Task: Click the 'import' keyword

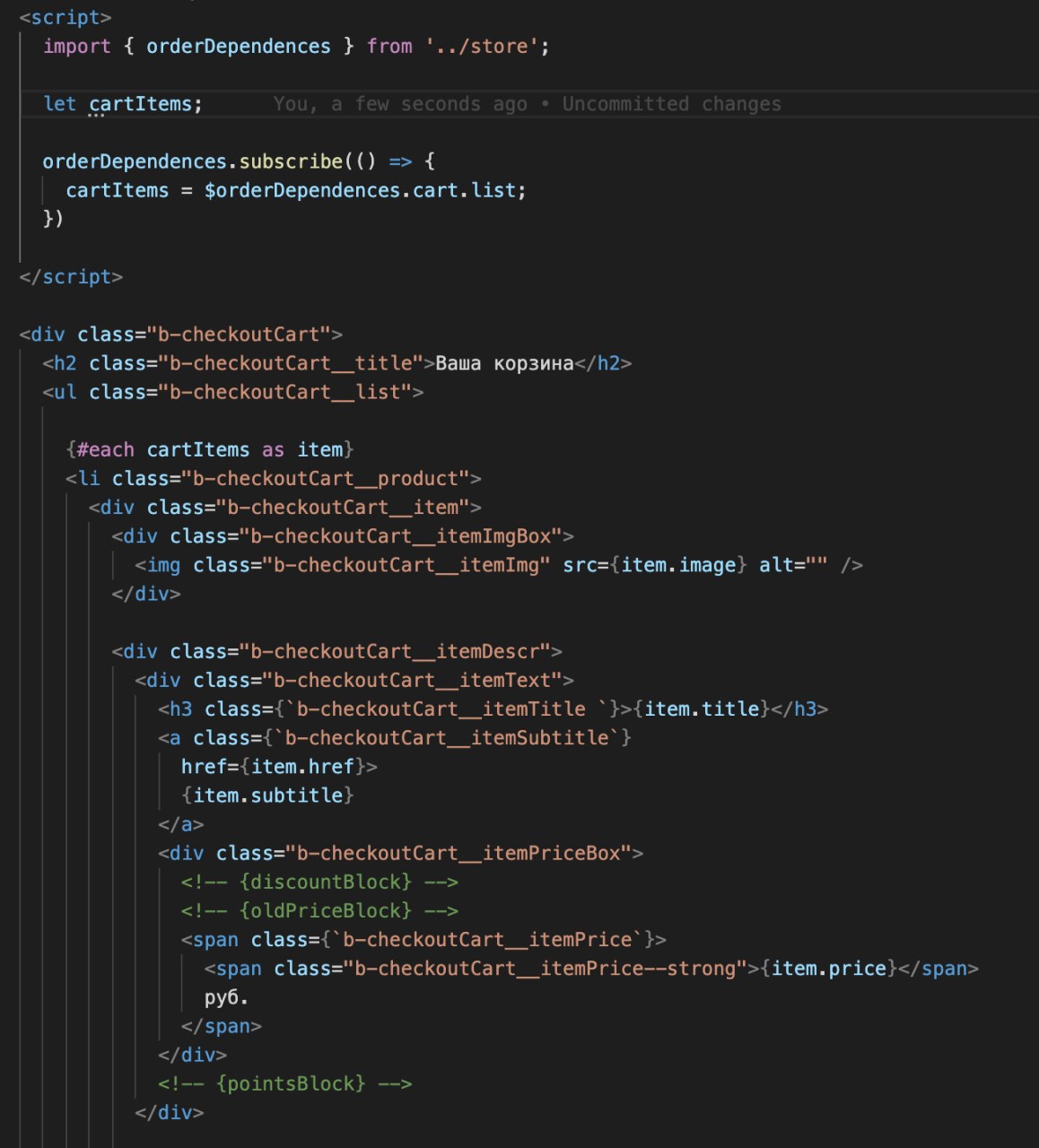Action: pyautogui.click(x=77, y=46)
